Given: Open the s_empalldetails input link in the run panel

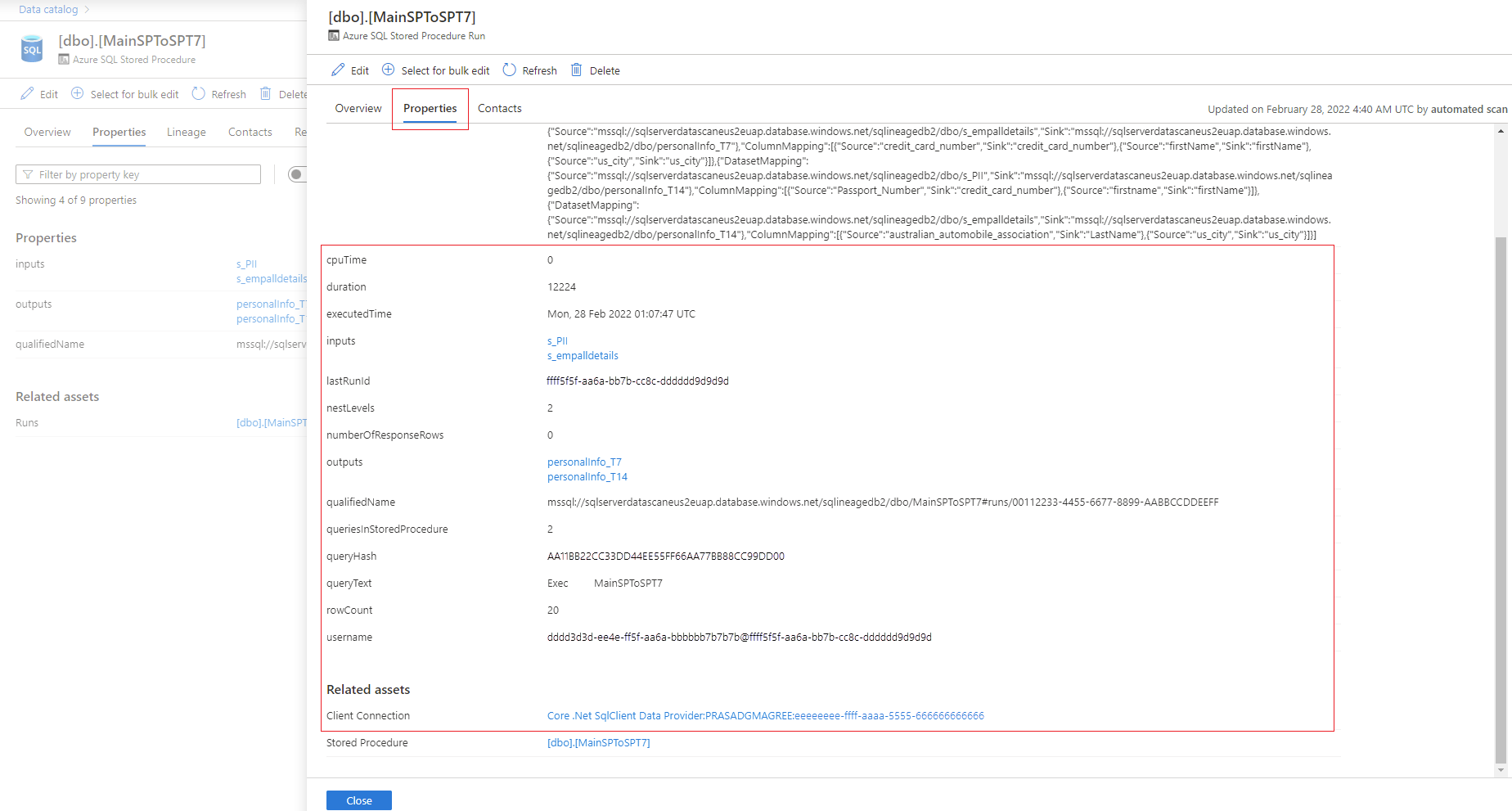Looking at the screenshot, I should pos(583,356).
